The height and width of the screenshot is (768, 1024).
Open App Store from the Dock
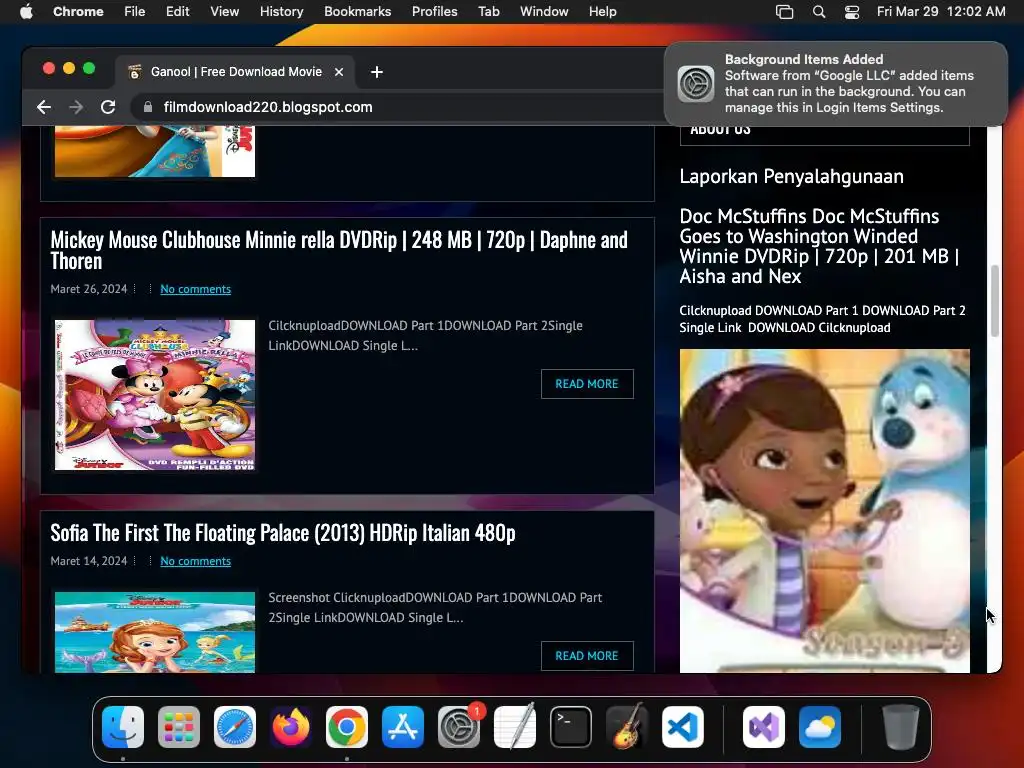pos(403,727)
